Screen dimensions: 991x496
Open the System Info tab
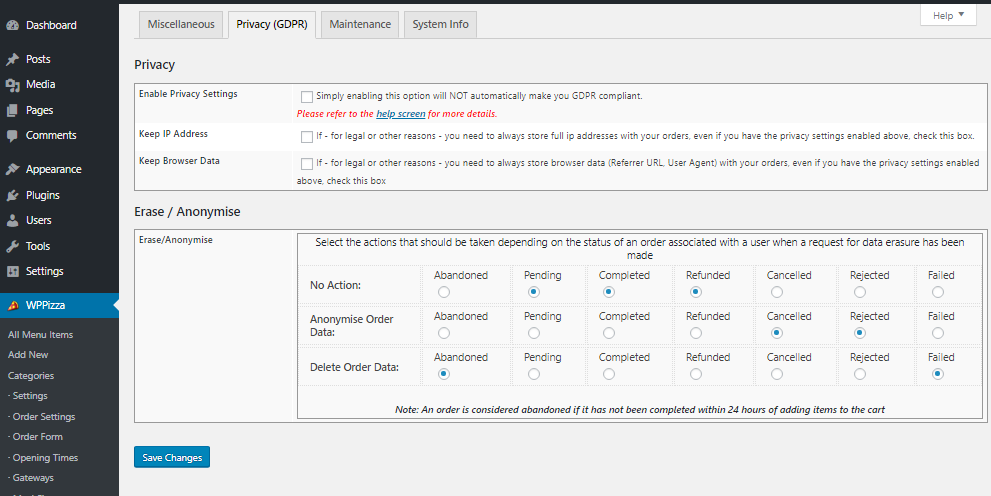pos(440,25)
